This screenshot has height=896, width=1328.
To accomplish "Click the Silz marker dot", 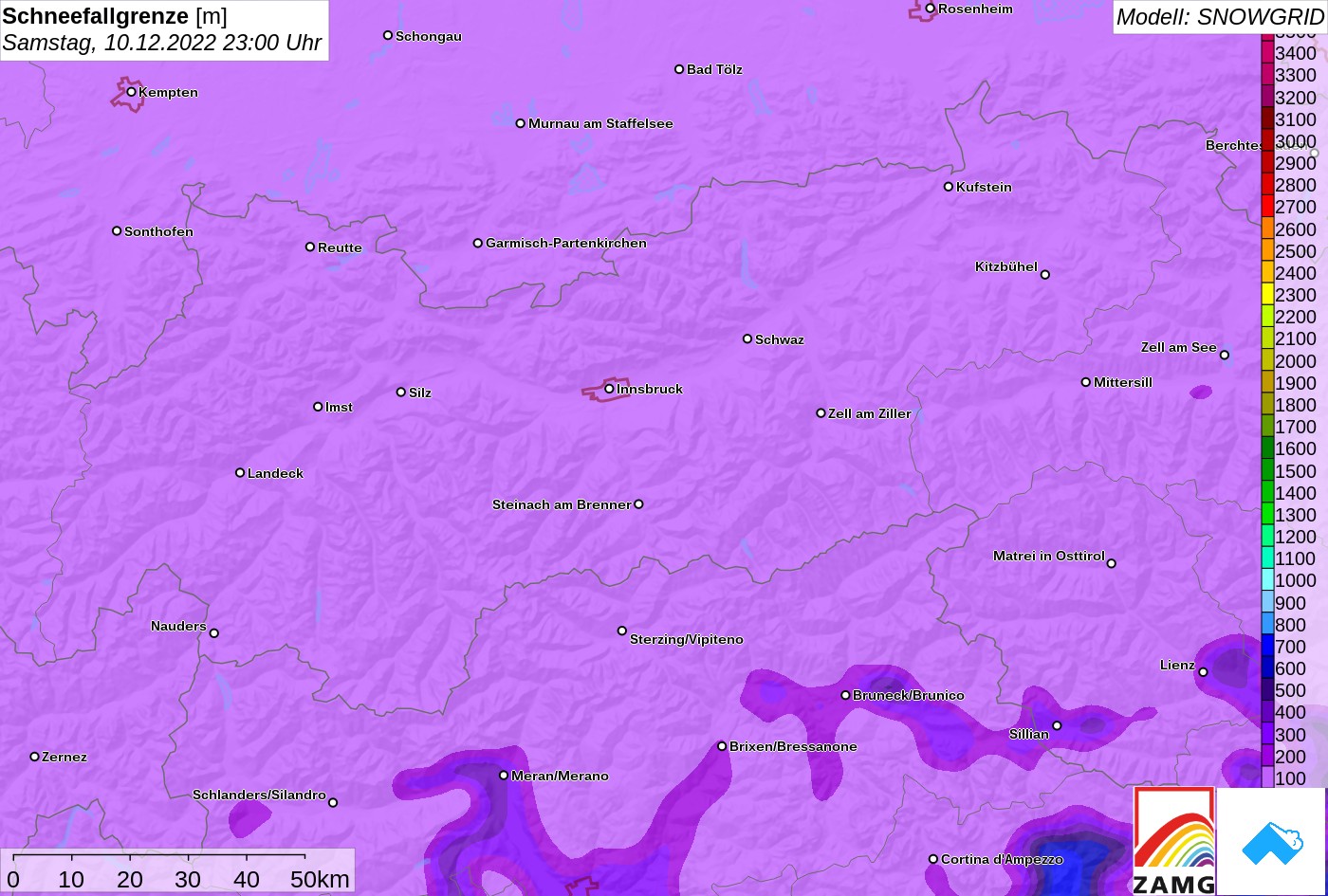I will (x=400, y=392).
